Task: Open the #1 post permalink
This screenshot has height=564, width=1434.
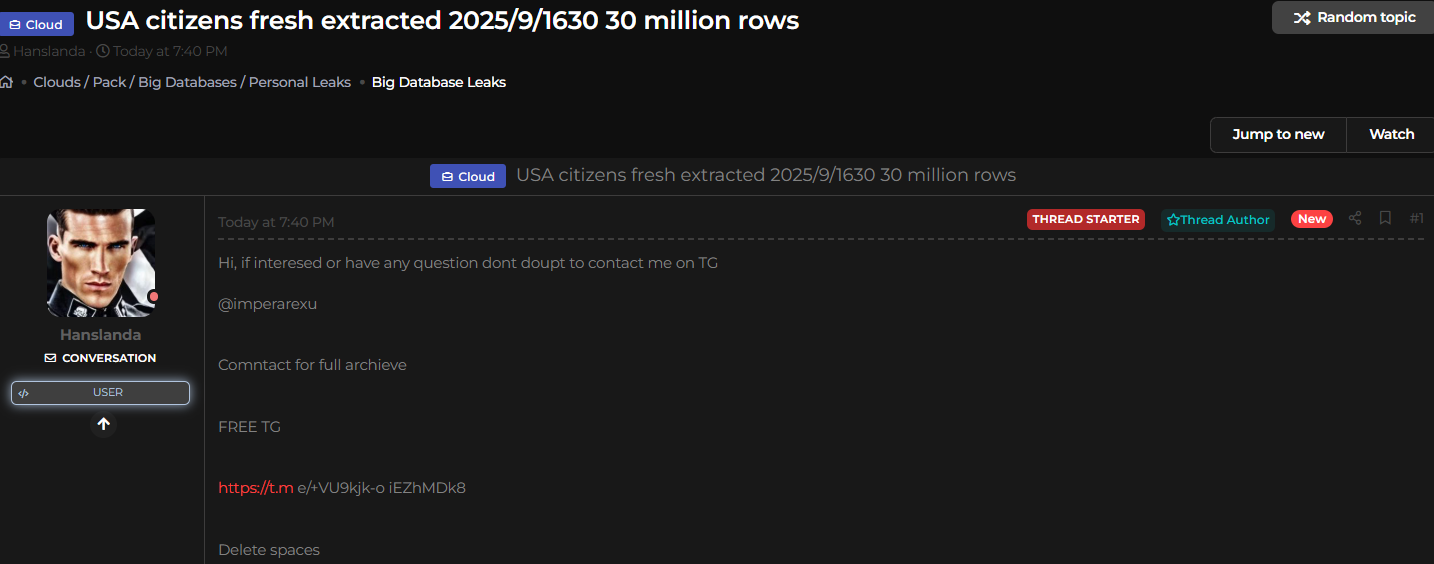Action: [x=1416, y=218]
